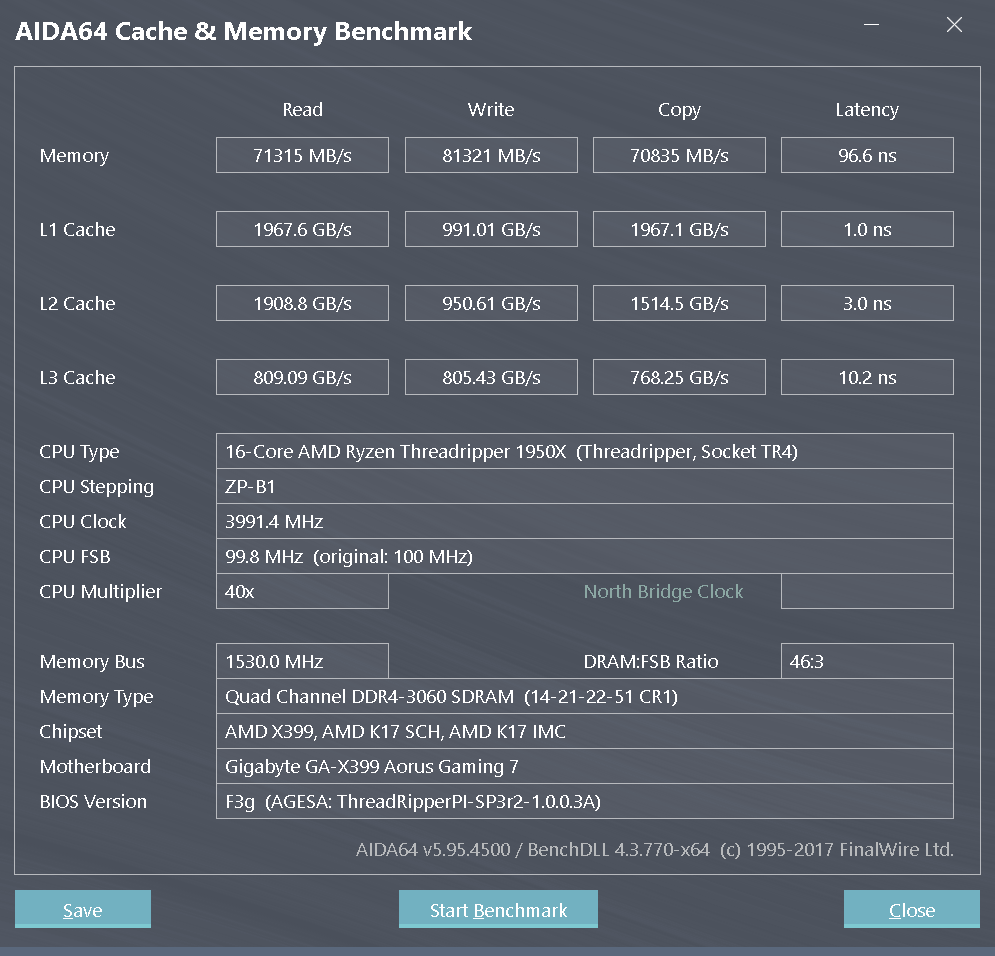Click the Memory Latency 96.6 ns field
Screen dimensions: 995x956
(867, 155)
